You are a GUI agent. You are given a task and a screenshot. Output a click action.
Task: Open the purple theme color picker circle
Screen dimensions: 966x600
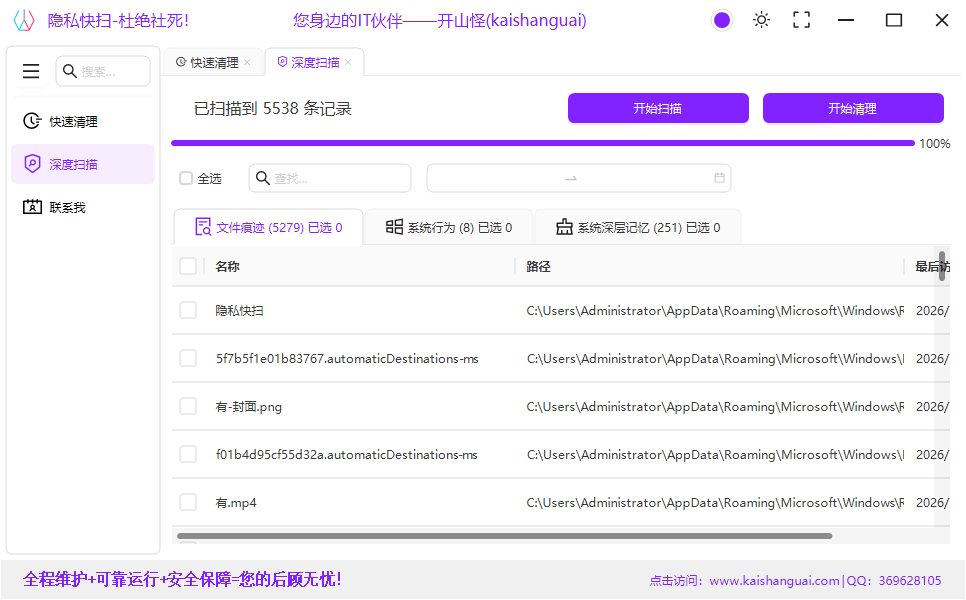click(721, 20)
